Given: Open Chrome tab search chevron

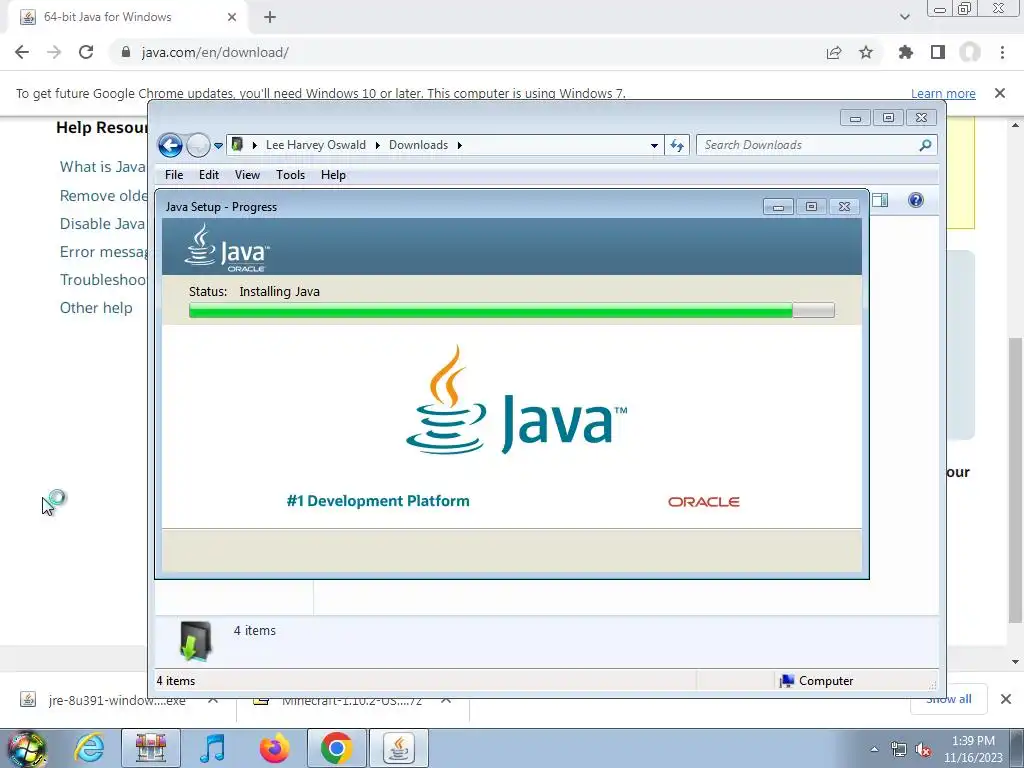Looking at the screenshot, I should (904, 17).
